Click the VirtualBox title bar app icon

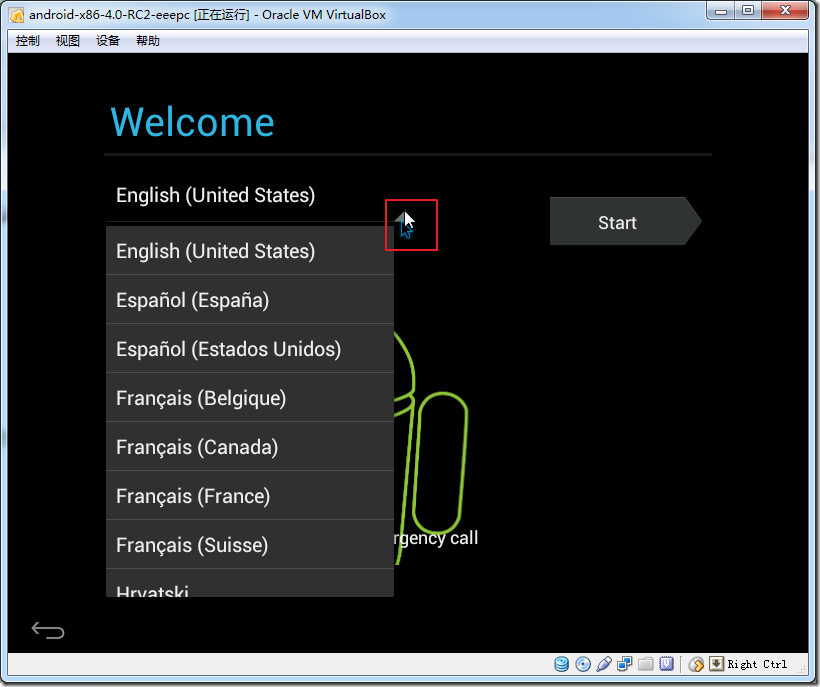[x=17, y=15]
